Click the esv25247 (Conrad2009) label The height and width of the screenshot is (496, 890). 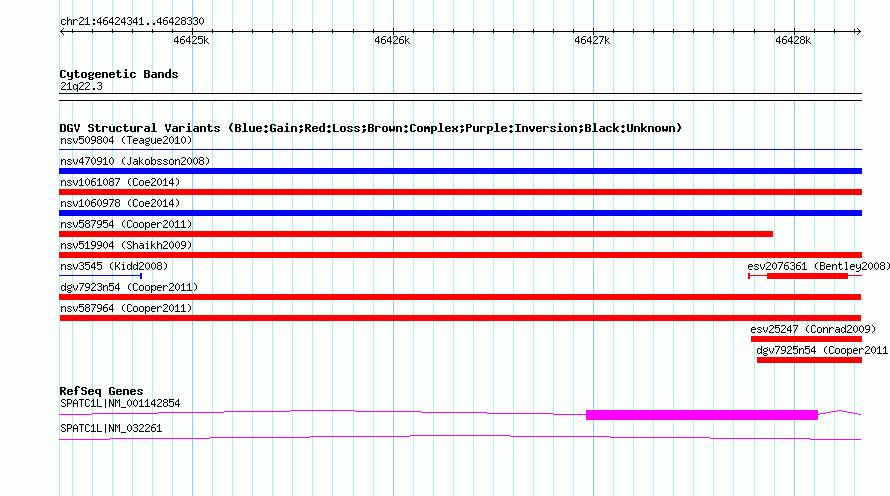tap(813, 329)
